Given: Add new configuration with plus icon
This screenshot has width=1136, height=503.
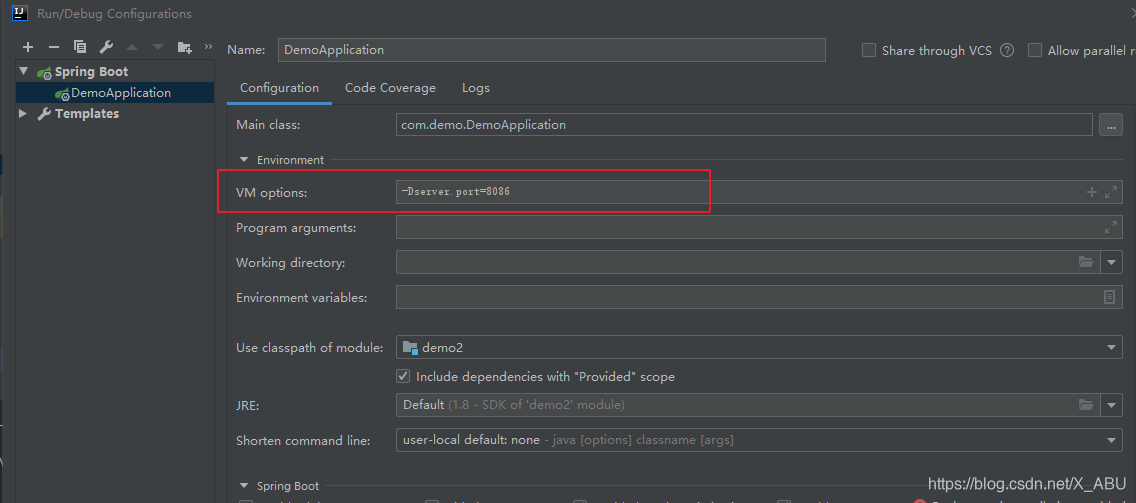Looking at the screenshot, I should pyautogui.click(x=28, y=47).
